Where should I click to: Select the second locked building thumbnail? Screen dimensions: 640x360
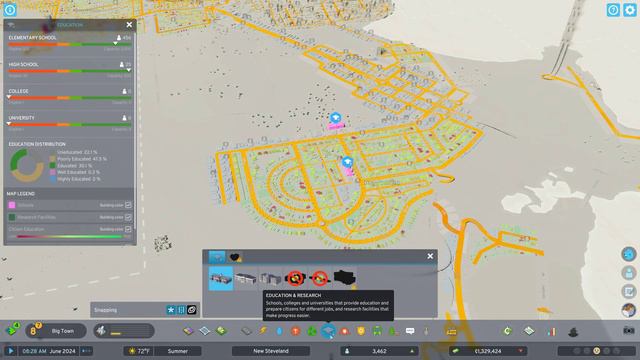click(320, 278)
